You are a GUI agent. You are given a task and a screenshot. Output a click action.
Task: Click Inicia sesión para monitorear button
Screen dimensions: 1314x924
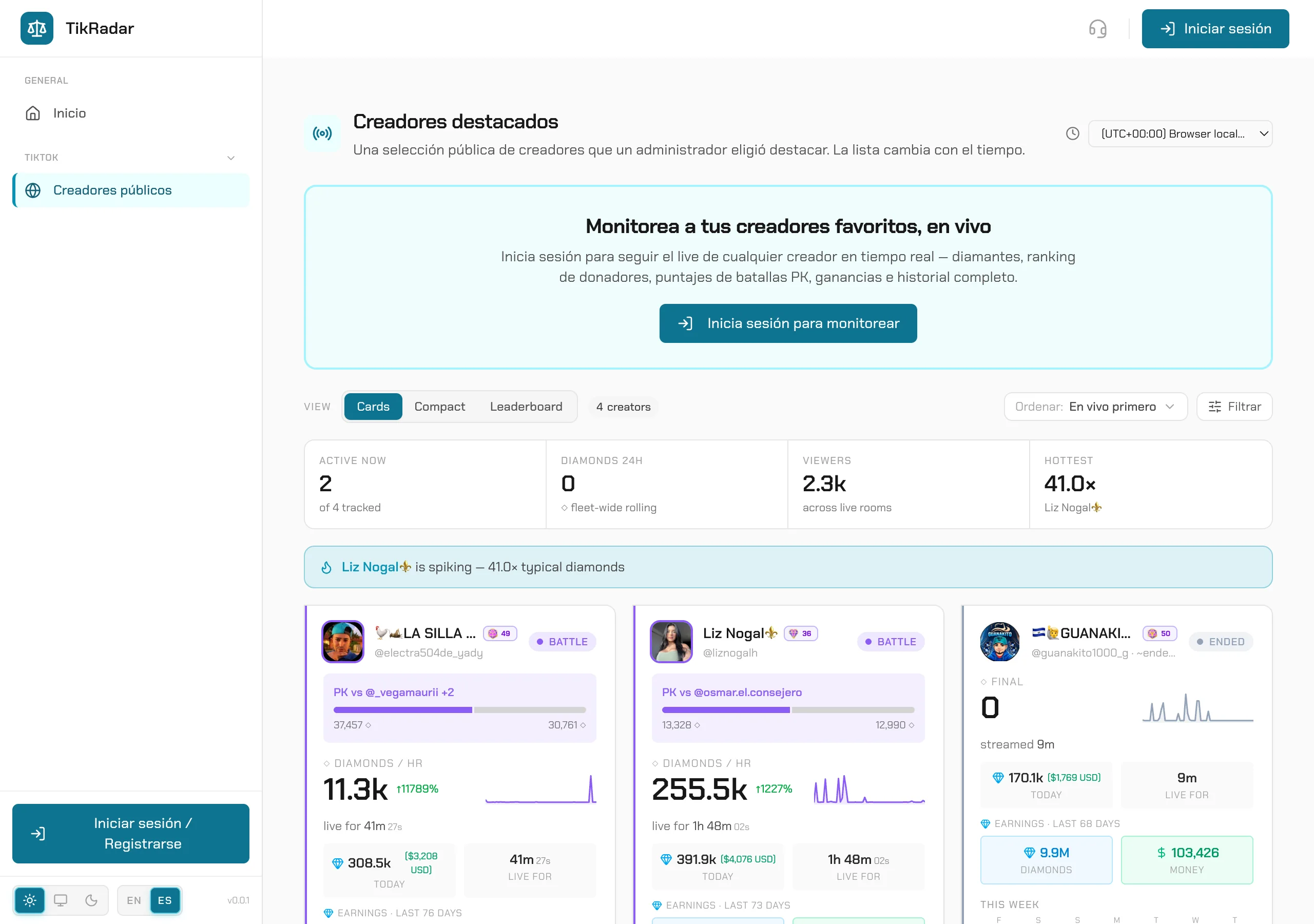pyautogui.click(x=788, y=323)
